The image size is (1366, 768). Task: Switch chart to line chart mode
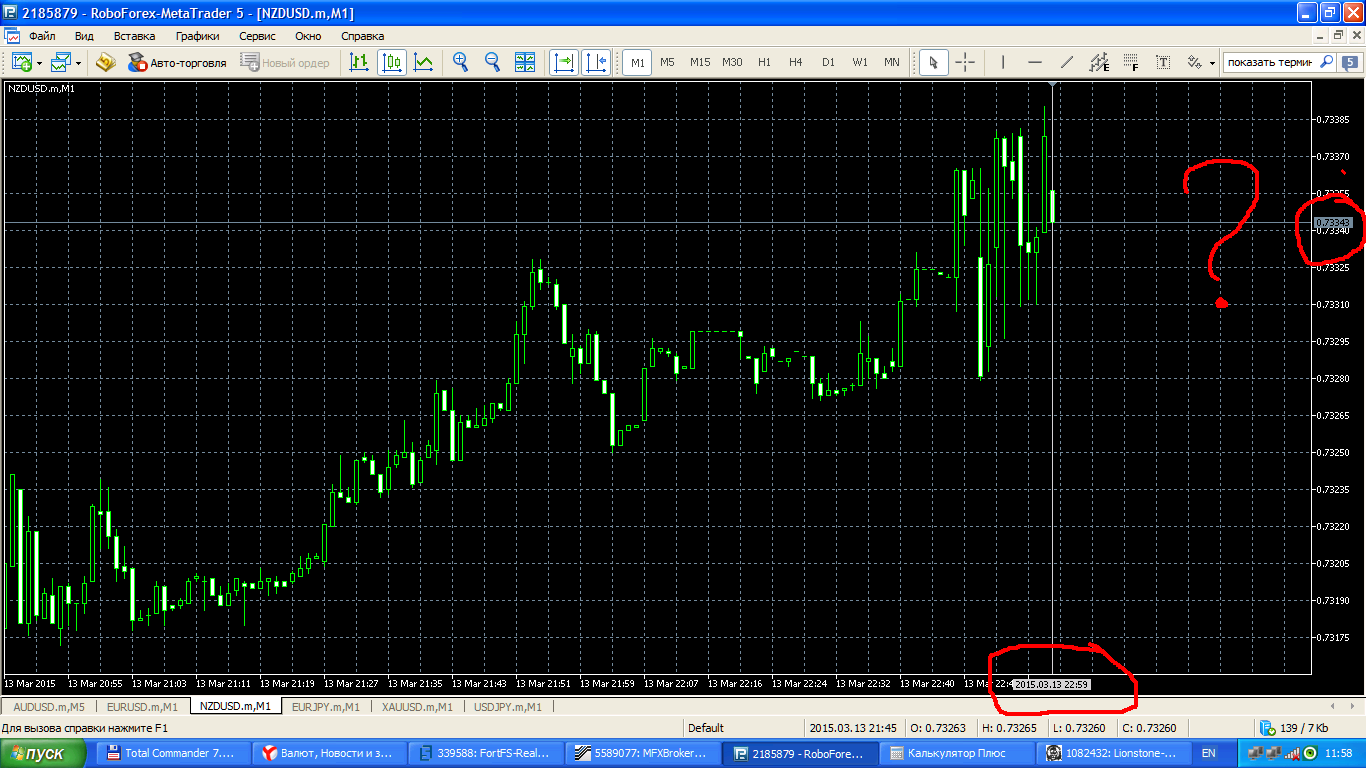pyautogui.click(x=424, y=62)
